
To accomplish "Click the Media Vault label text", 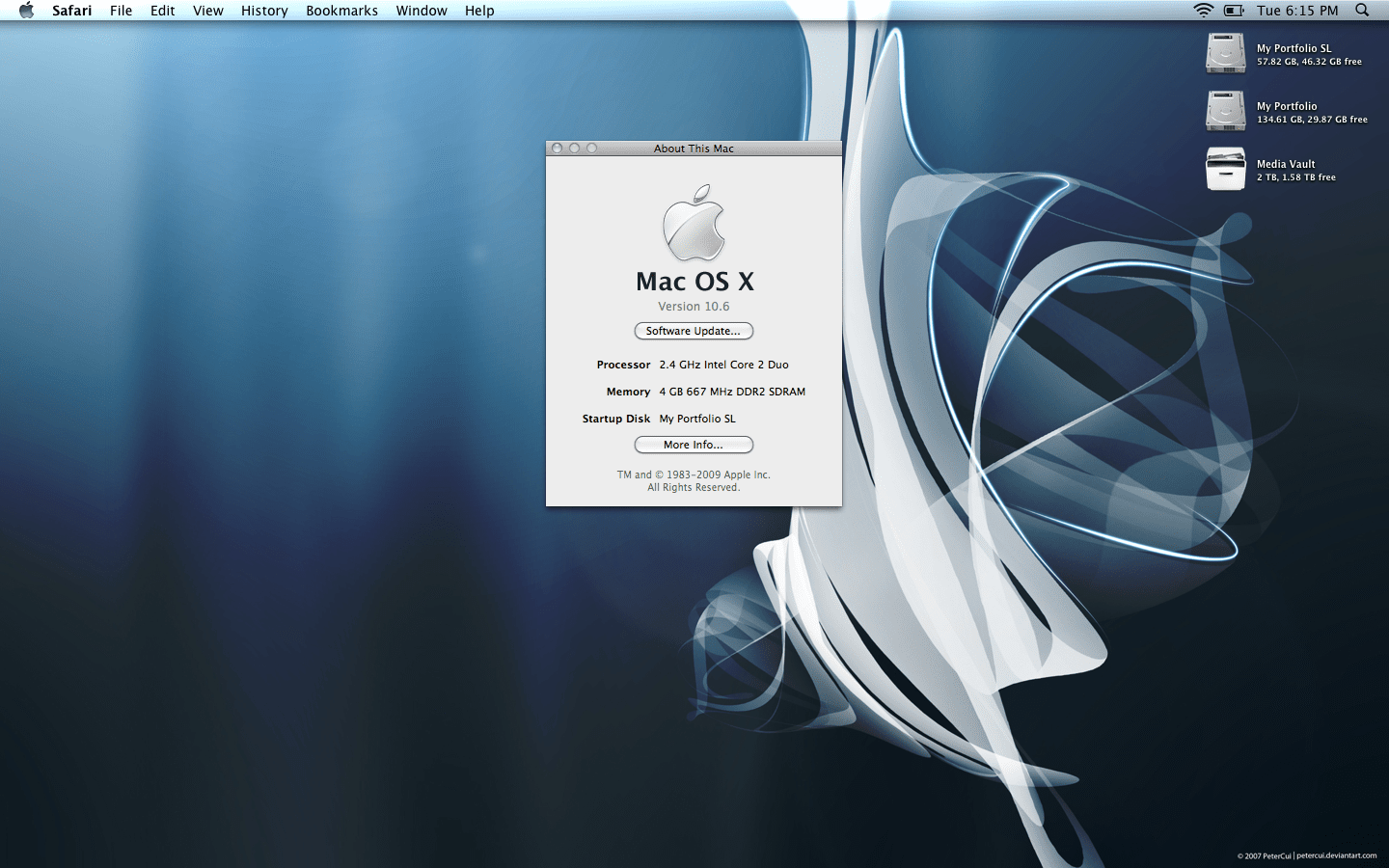I will pos(1286,164).
